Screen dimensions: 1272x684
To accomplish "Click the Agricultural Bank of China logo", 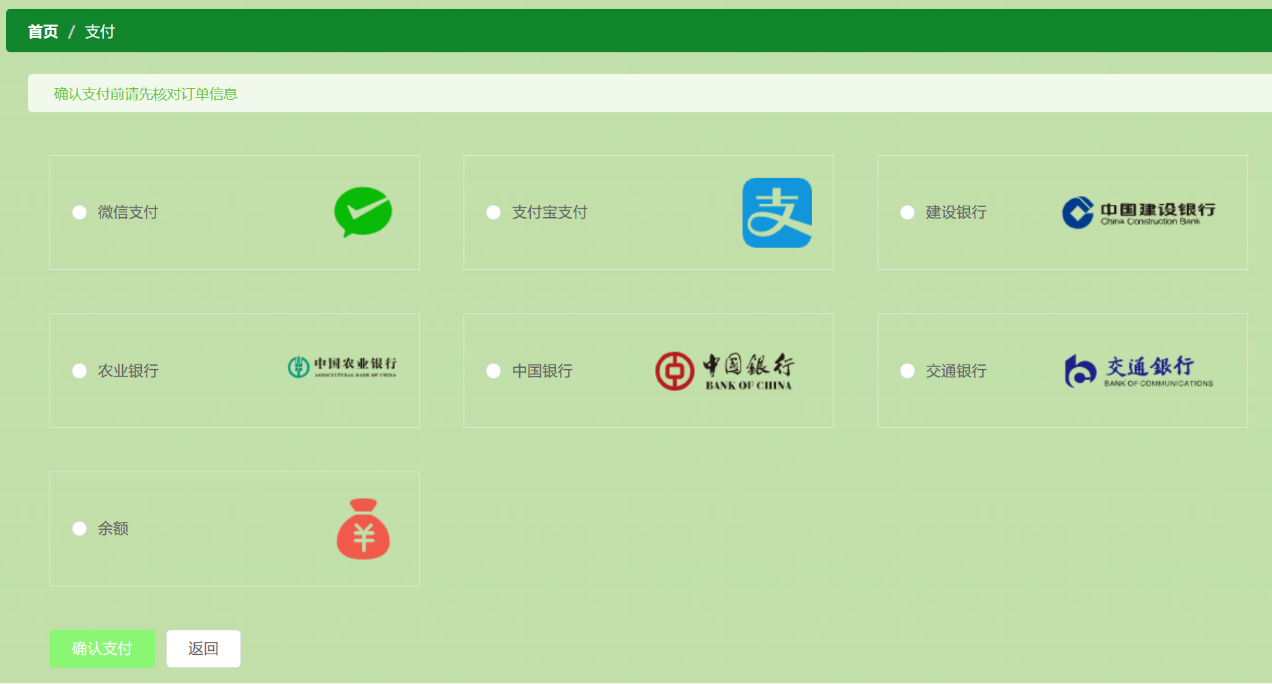I will (x=342, y=368).
